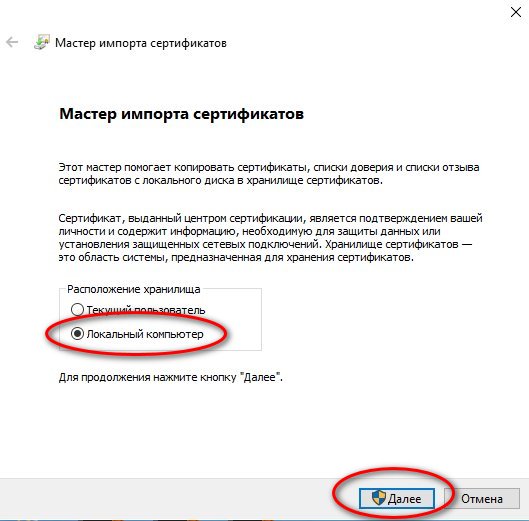Click the paragraph starting Сертификат, выданный центром
529x521 pixels.
tap(270, 238)
